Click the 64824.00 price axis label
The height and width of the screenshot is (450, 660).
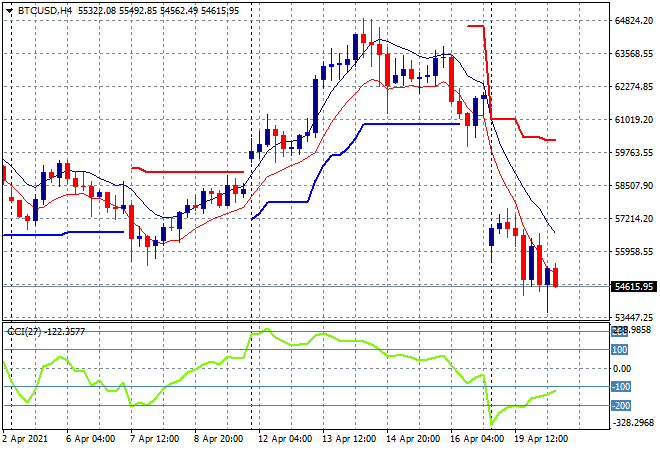[632, 20]
